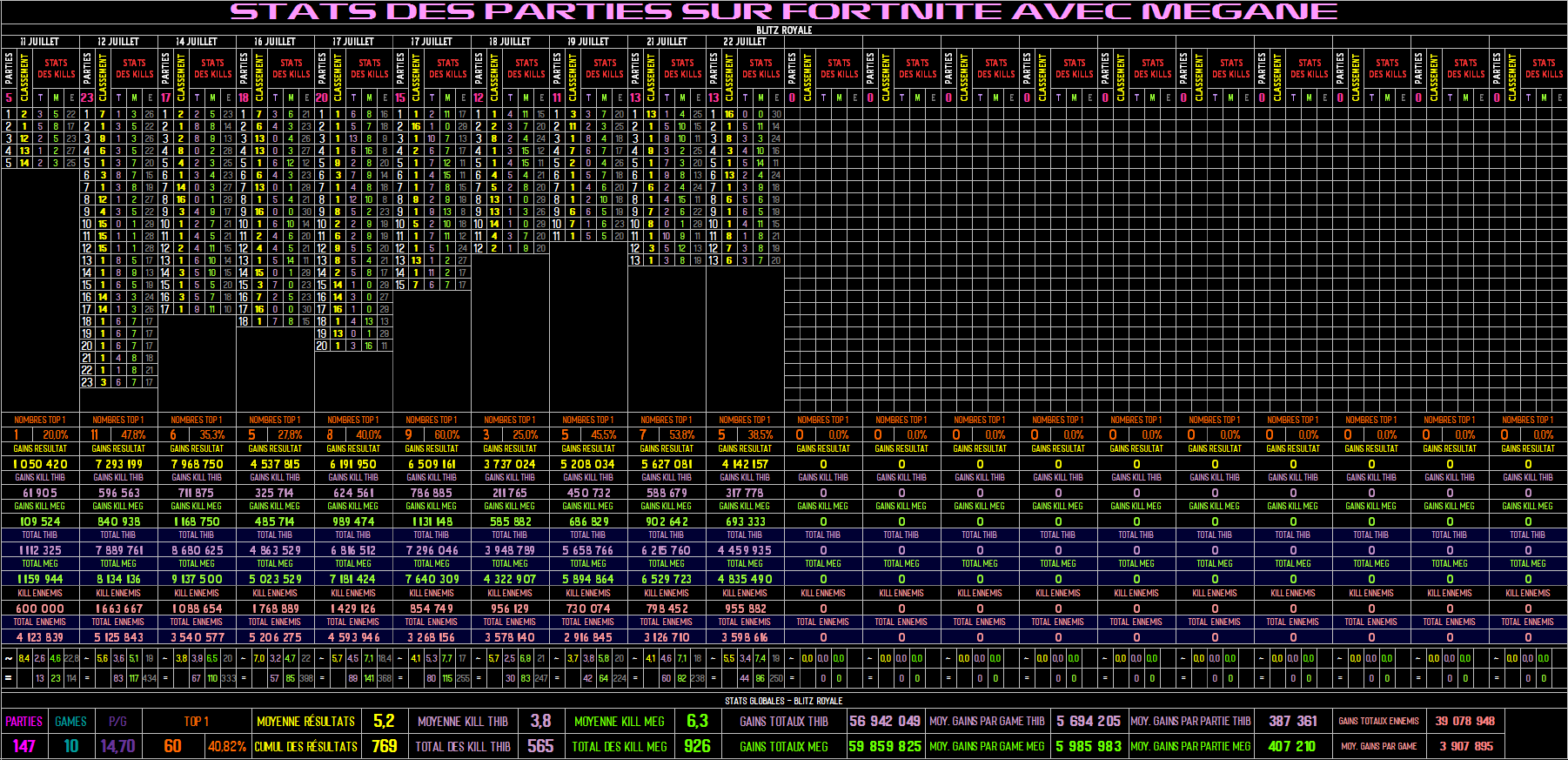Viewport: 1568px width, 760px height.
Task: Select the cumul des résultats value 769
Action: pos(384,746)
